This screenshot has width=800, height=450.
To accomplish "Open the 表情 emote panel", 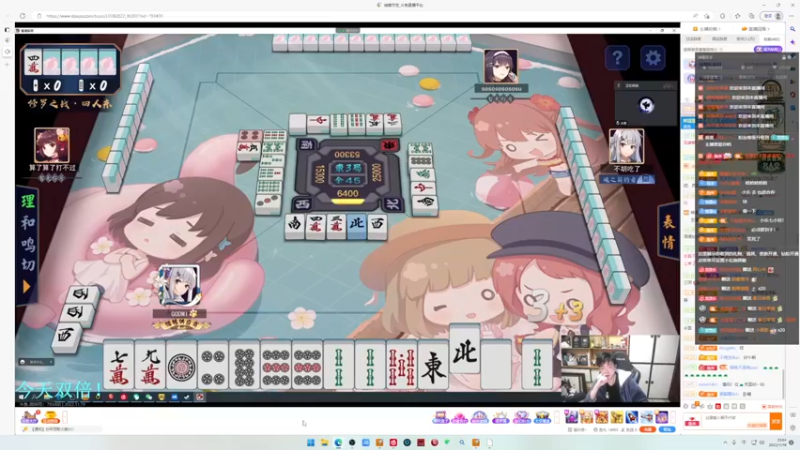I will [x=668, y=231].
